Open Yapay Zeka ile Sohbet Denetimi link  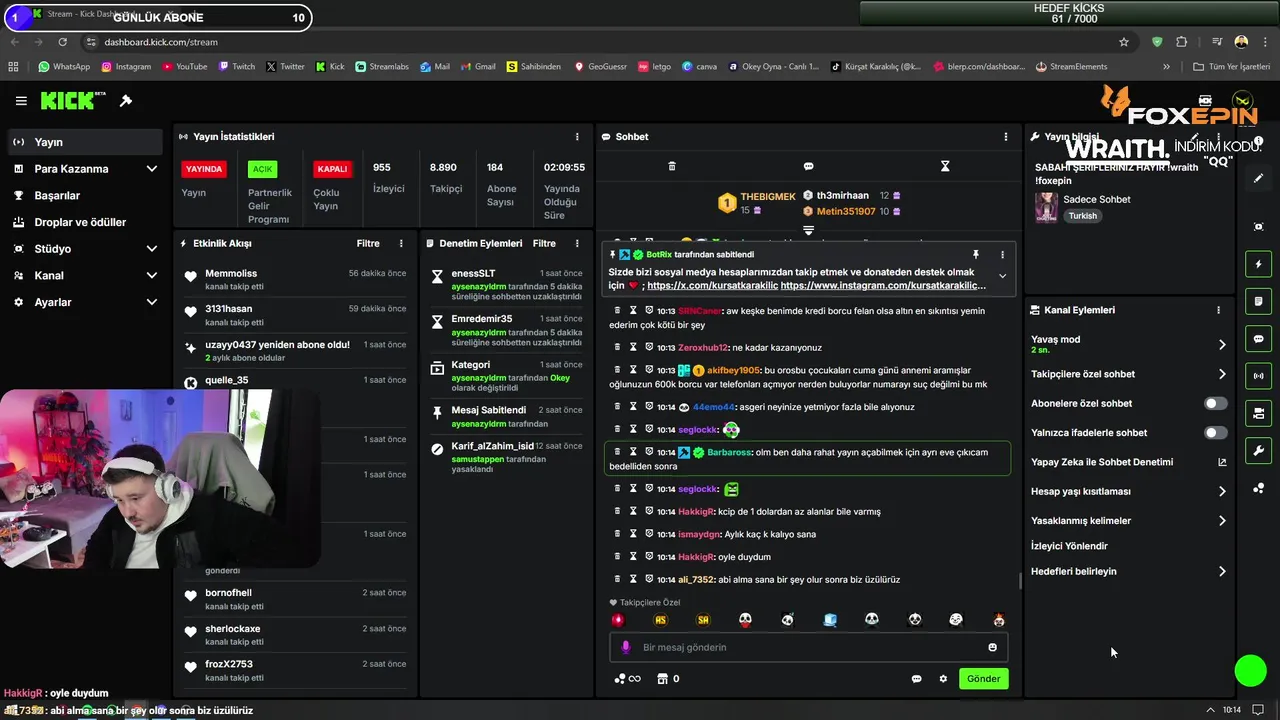[1128, 462]
